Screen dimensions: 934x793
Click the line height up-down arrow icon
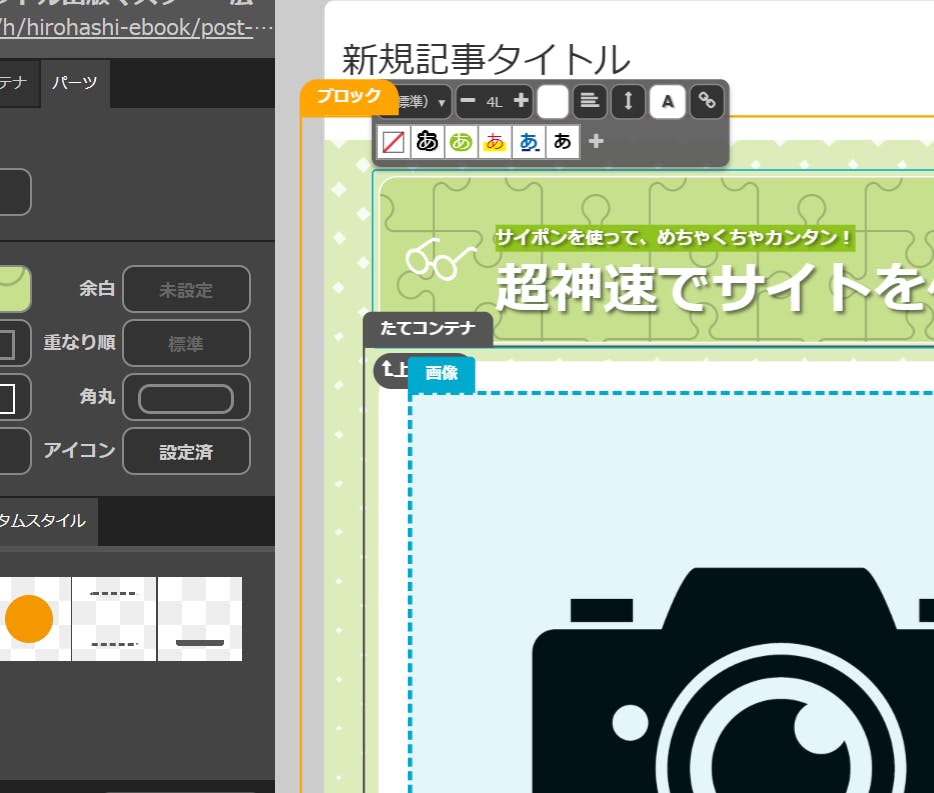point(628,101)
